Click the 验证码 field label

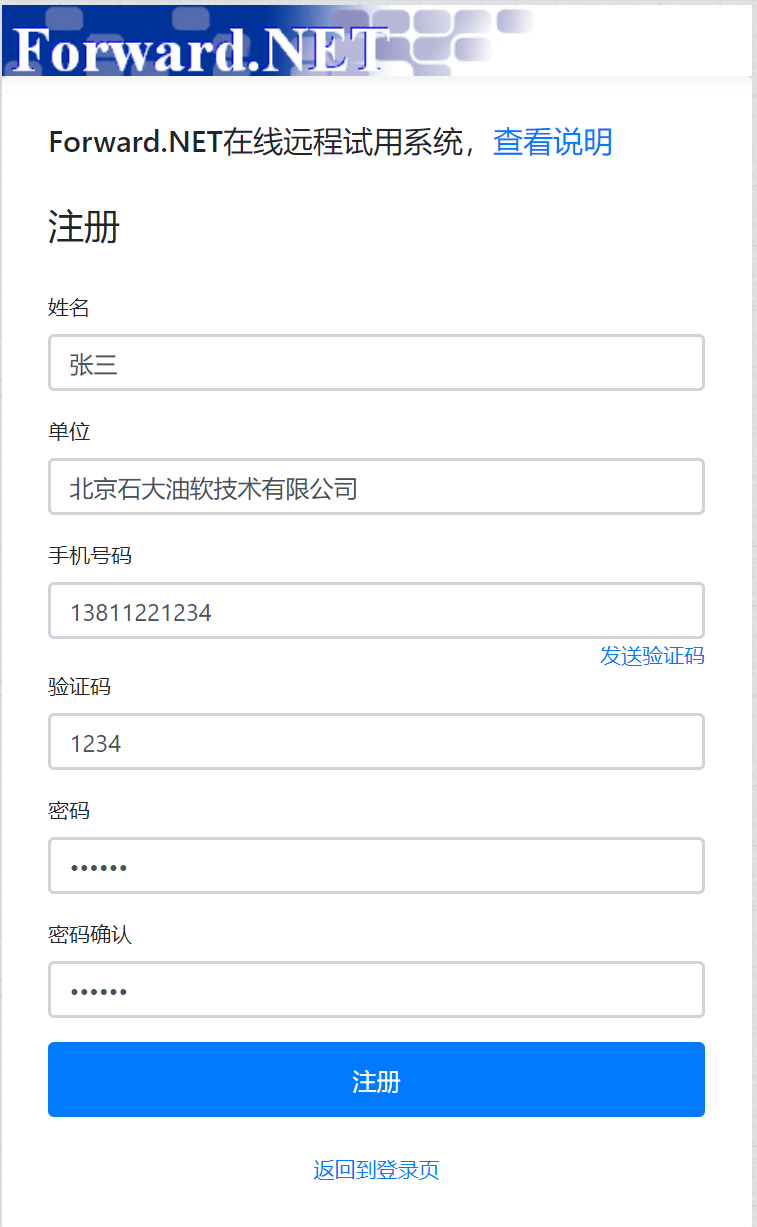point(79,687)
